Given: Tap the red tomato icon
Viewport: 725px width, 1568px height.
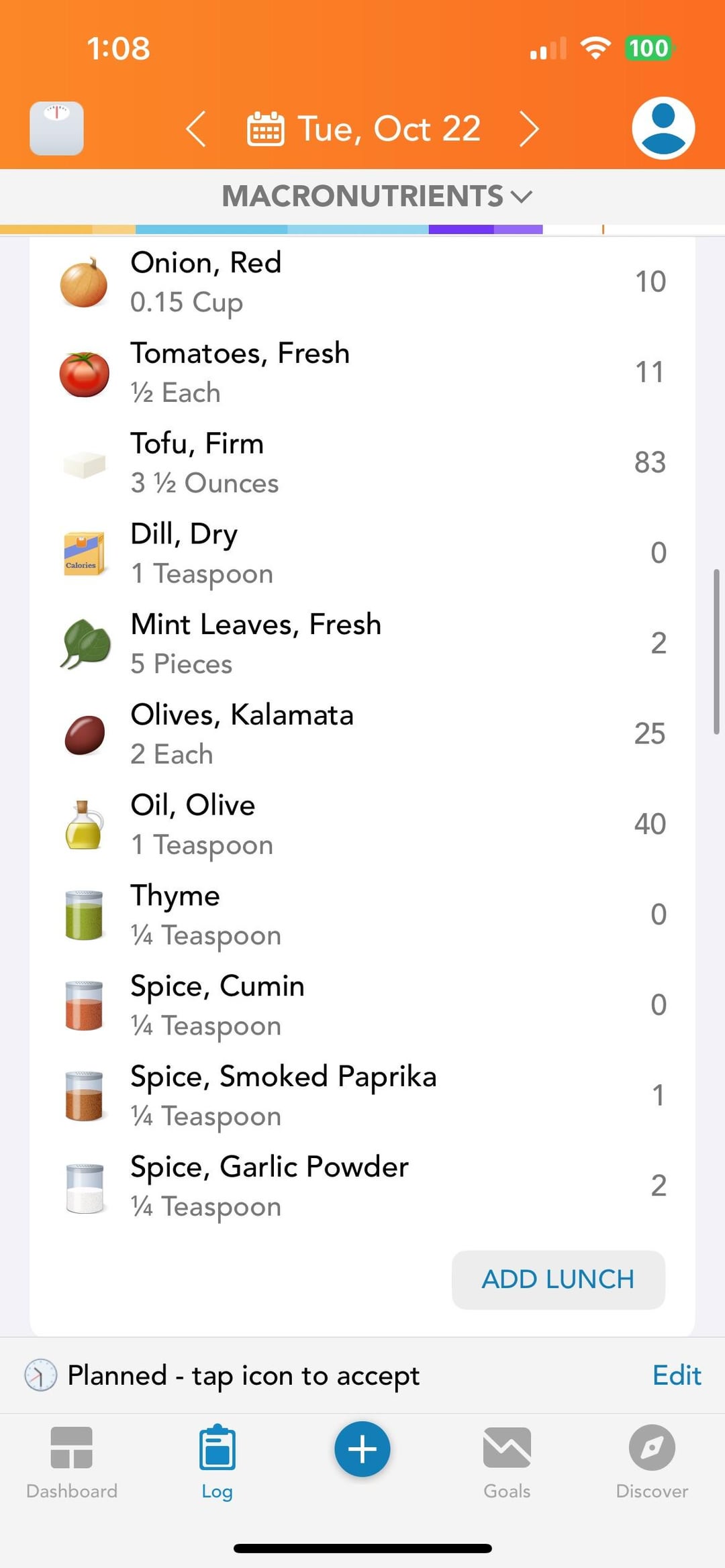Looking at the screenshot, I should pyautogui.click(x=84, y=373).
